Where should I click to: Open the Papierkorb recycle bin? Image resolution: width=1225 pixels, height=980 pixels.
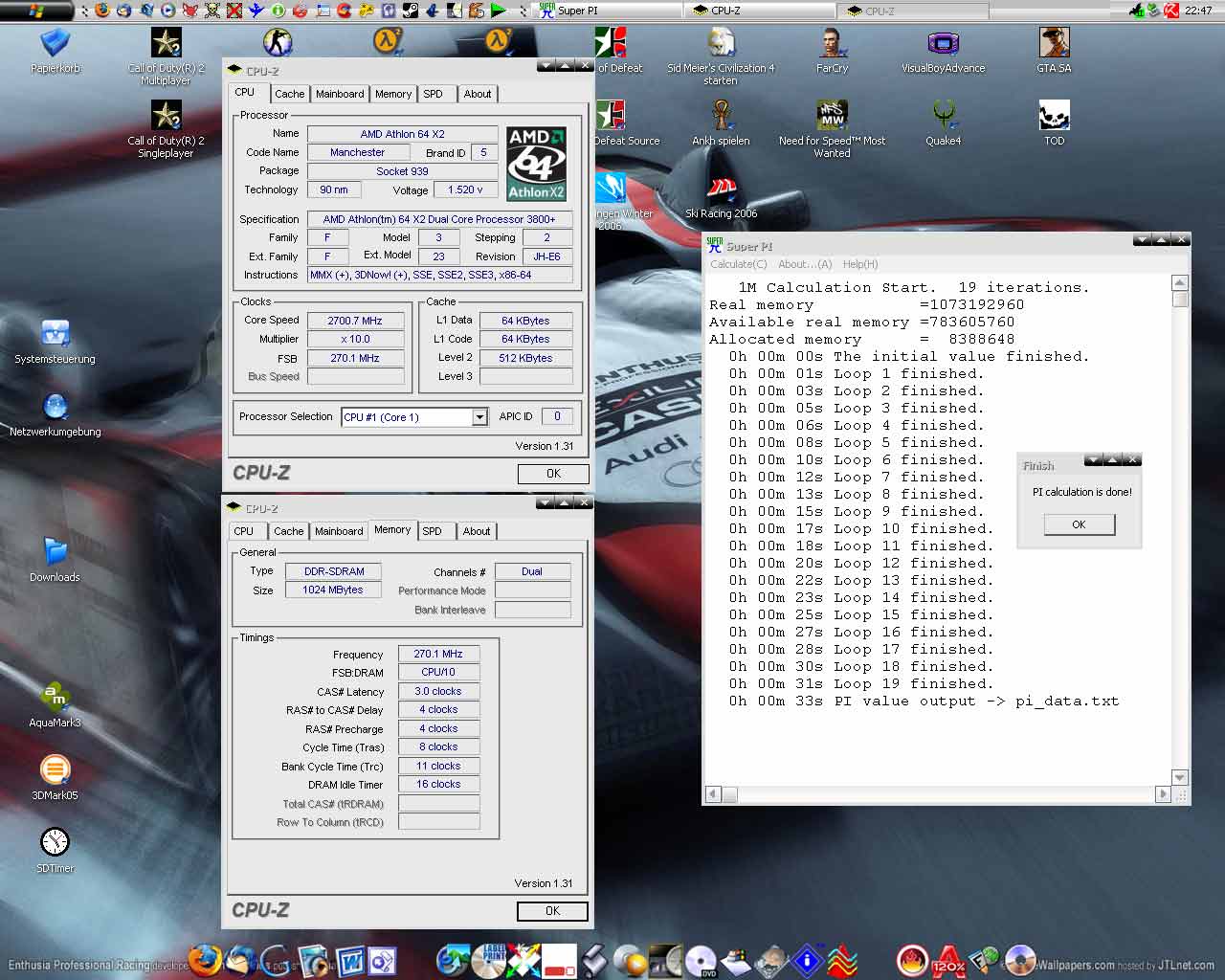tap(55, 43)
